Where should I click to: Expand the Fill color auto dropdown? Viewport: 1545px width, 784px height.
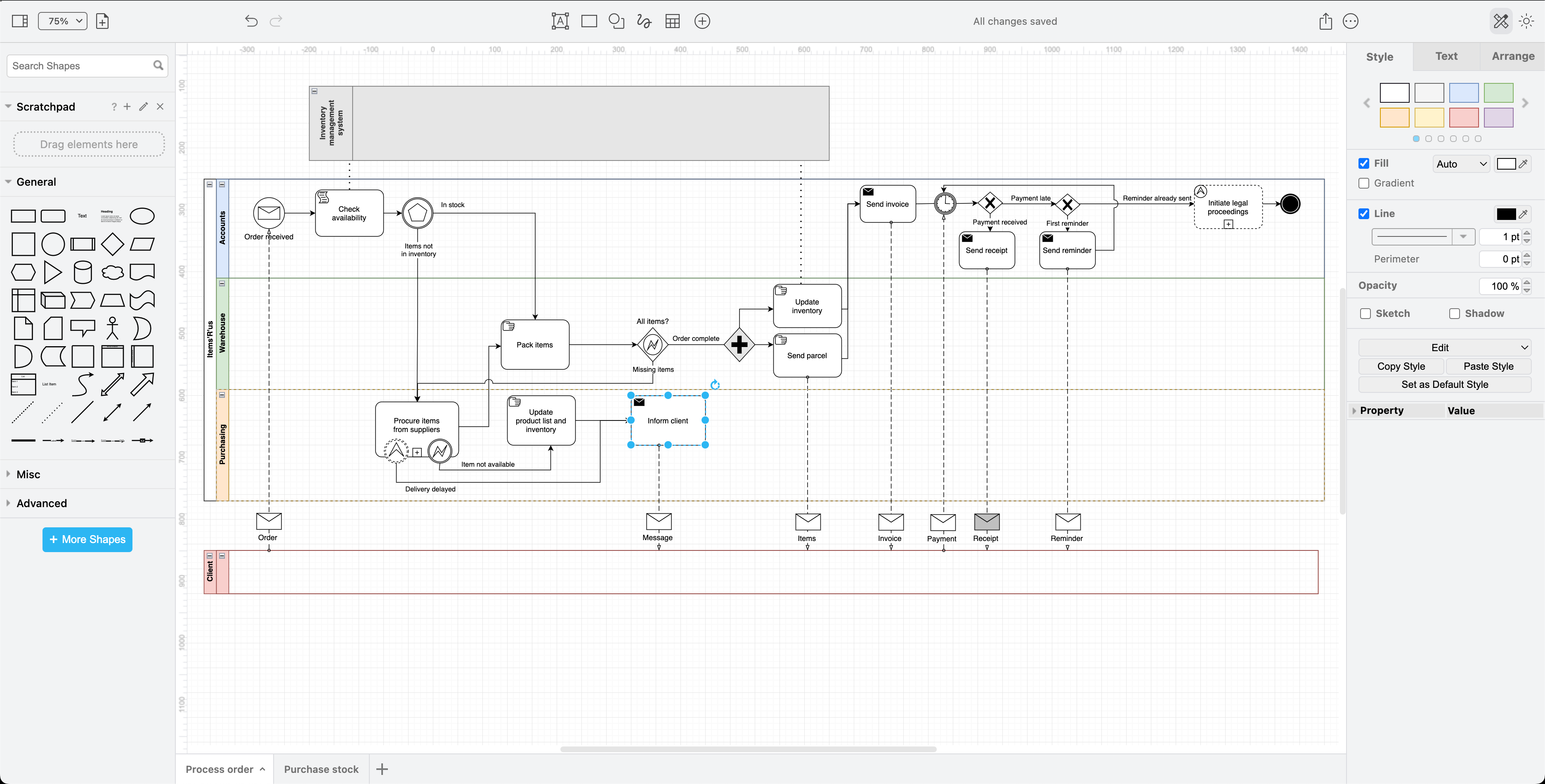click(x=1461, y=164)
